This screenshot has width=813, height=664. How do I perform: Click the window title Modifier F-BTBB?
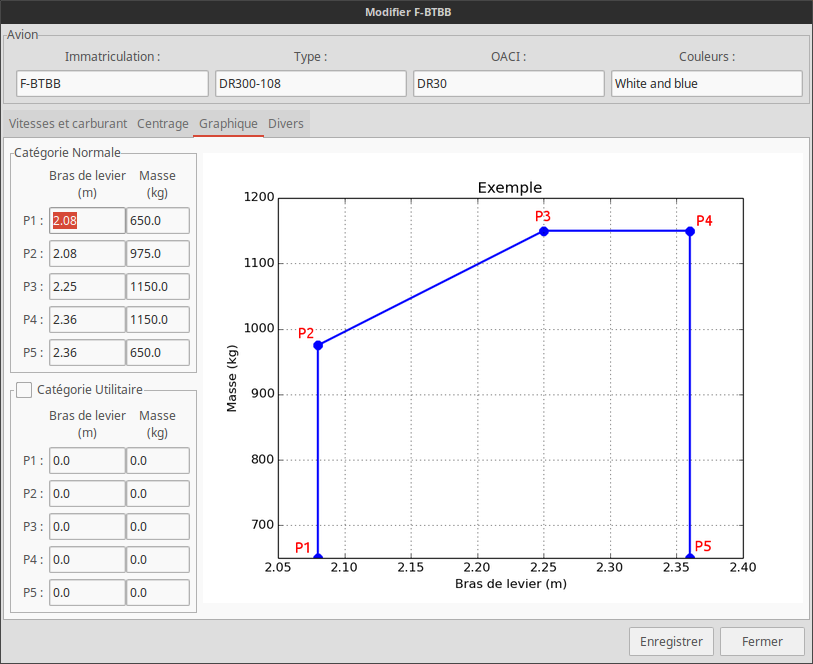[x=408, y=12]
